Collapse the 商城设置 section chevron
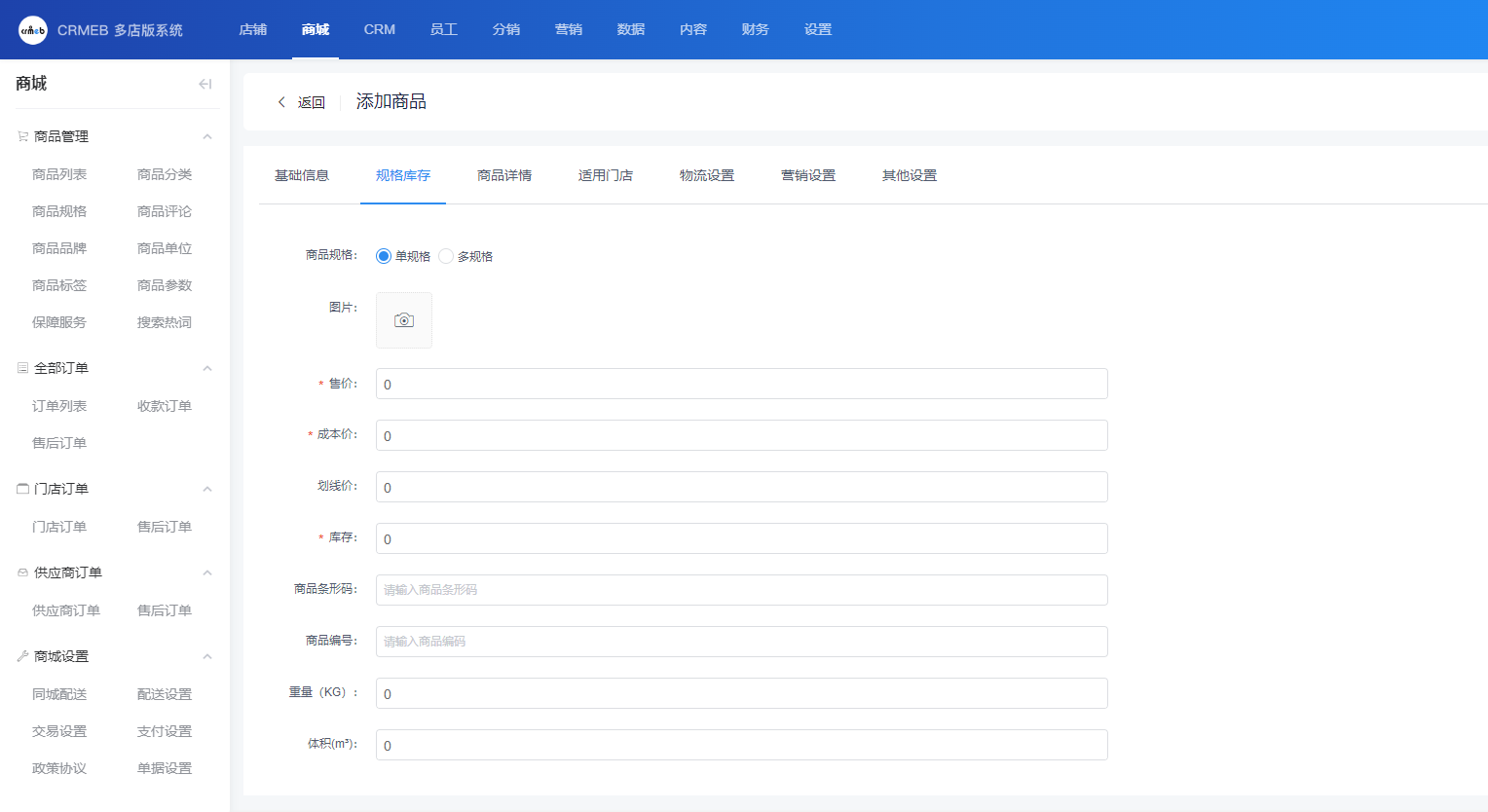 pos(207,656)
